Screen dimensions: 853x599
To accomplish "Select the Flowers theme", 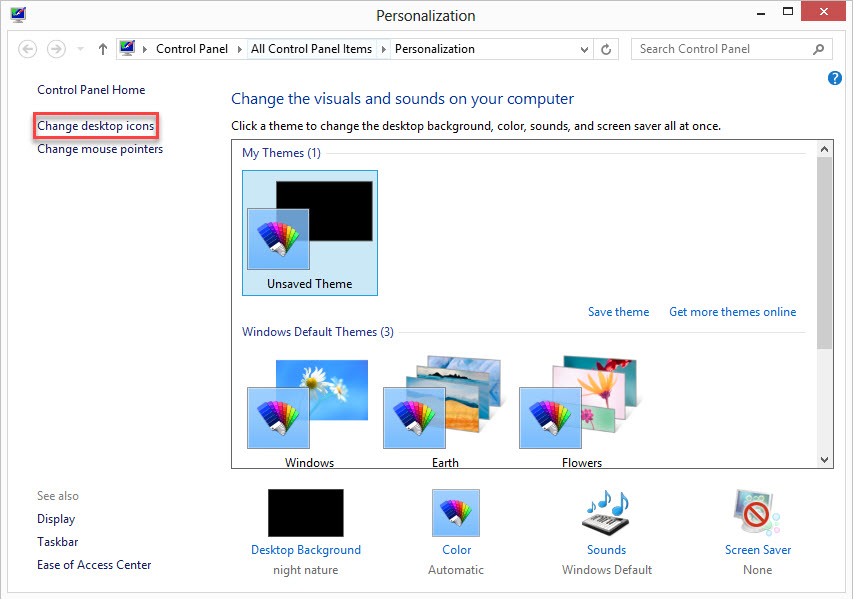I will (x=581, y=412).
